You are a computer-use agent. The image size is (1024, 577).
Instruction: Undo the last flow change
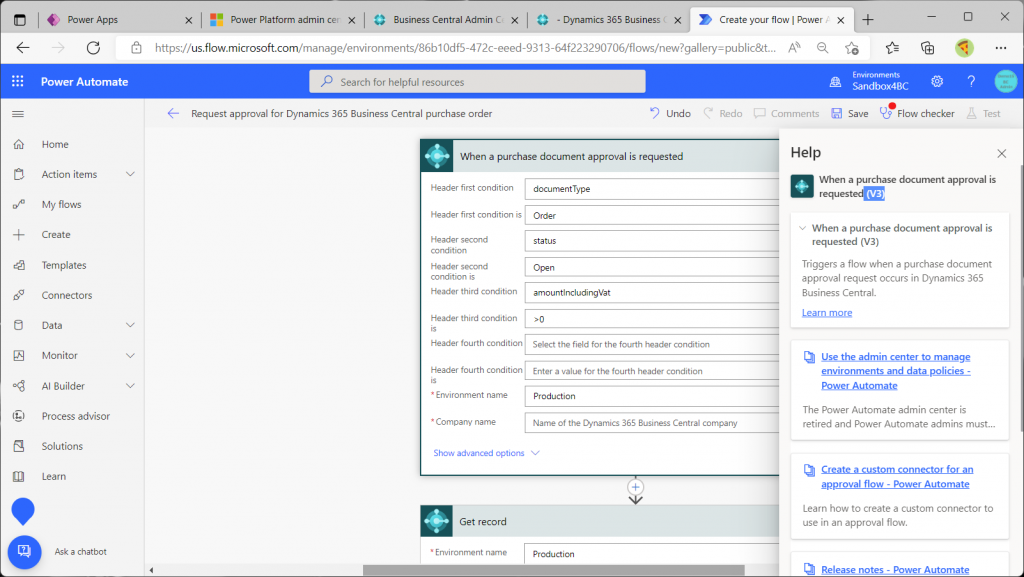670,114
